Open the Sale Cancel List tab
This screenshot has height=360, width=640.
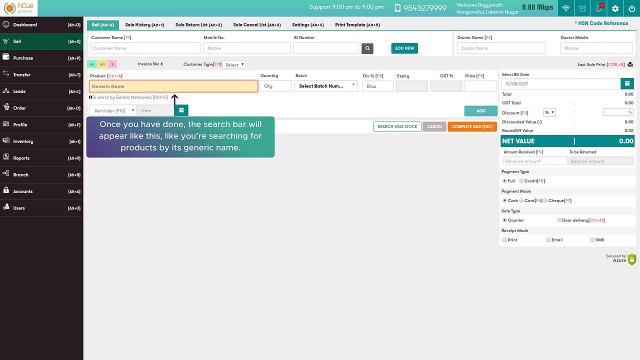point(257,25)
